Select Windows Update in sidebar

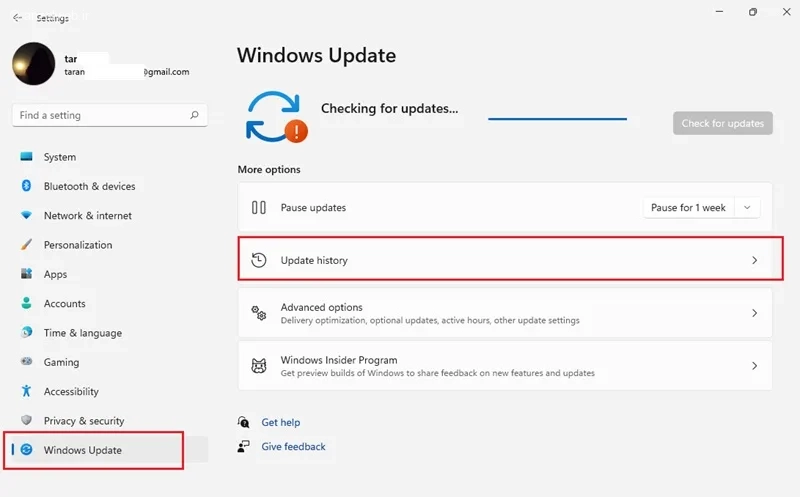point(110,450)
